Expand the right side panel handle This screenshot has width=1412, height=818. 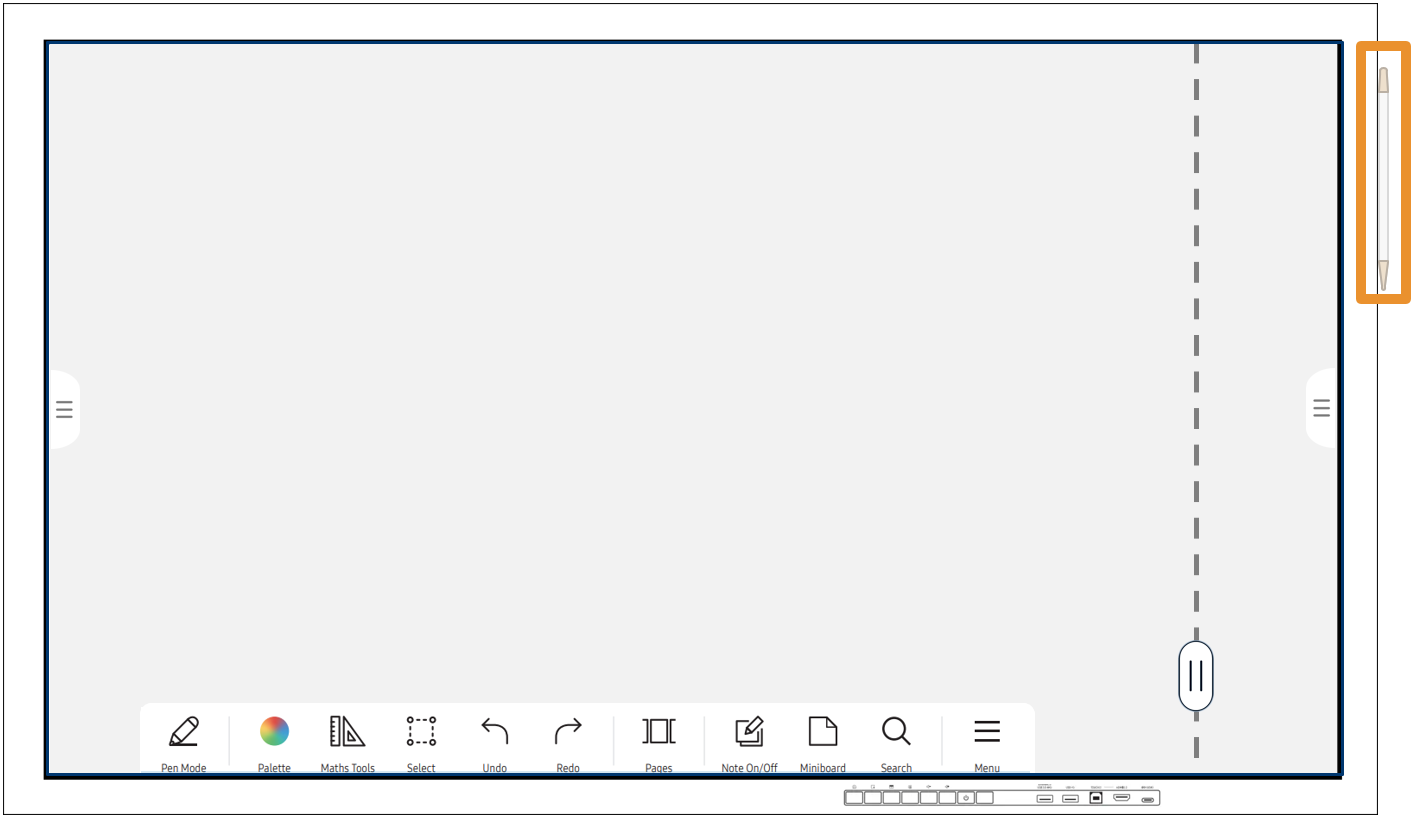(1321, 408)
